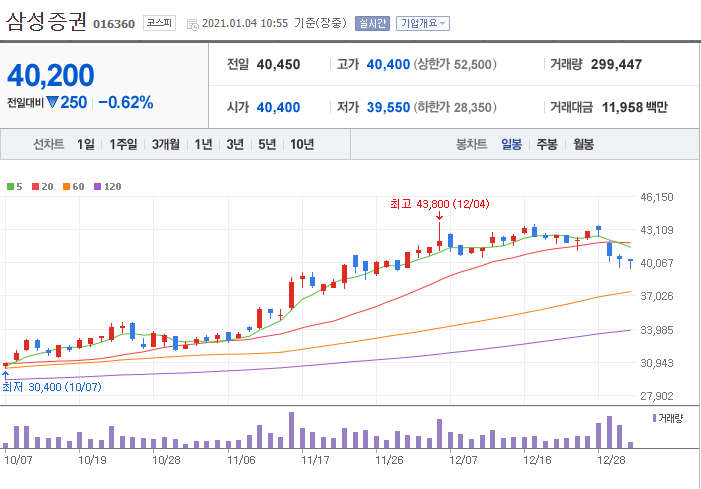Click the 11/17 date axis label
Screen dimensions: 701x489
pos(315,460)
